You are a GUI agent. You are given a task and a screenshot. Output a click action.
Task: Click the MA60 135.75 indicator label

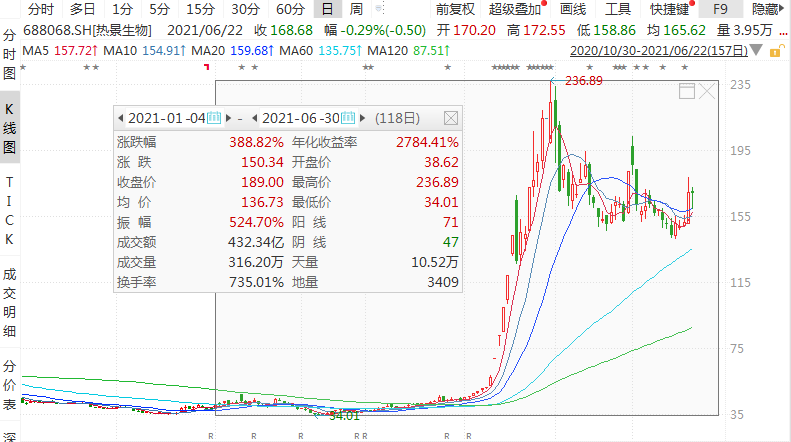coord(320,50)
